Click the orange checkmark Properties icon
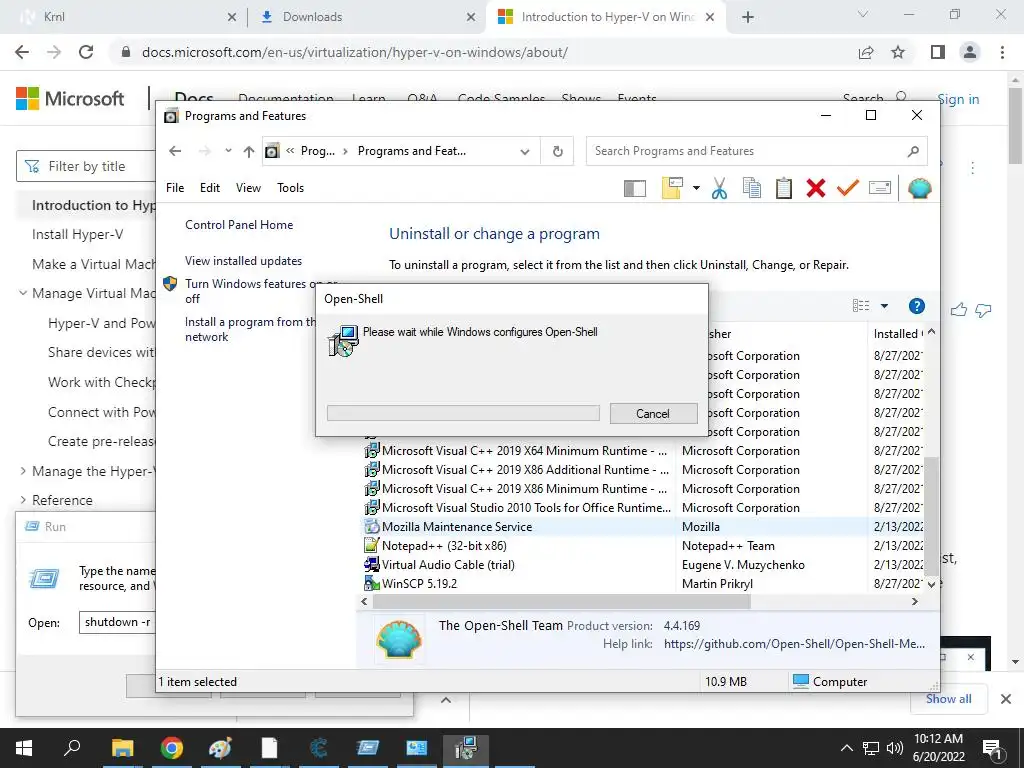1024x768 pixels. (848, 188)
